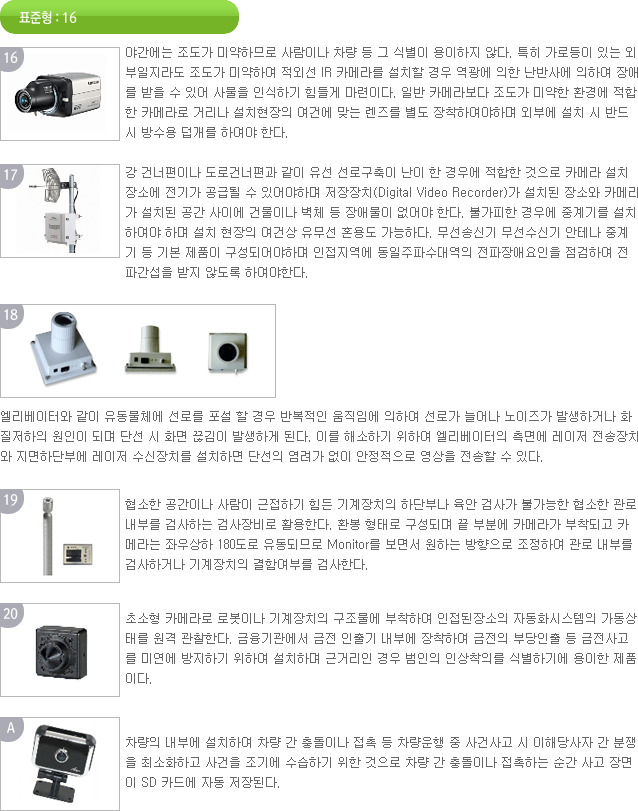This screenshot has width=638, height=811.
Task: Open the vehicle black box camera image labeled A
Action: click(x=60, y=763)
